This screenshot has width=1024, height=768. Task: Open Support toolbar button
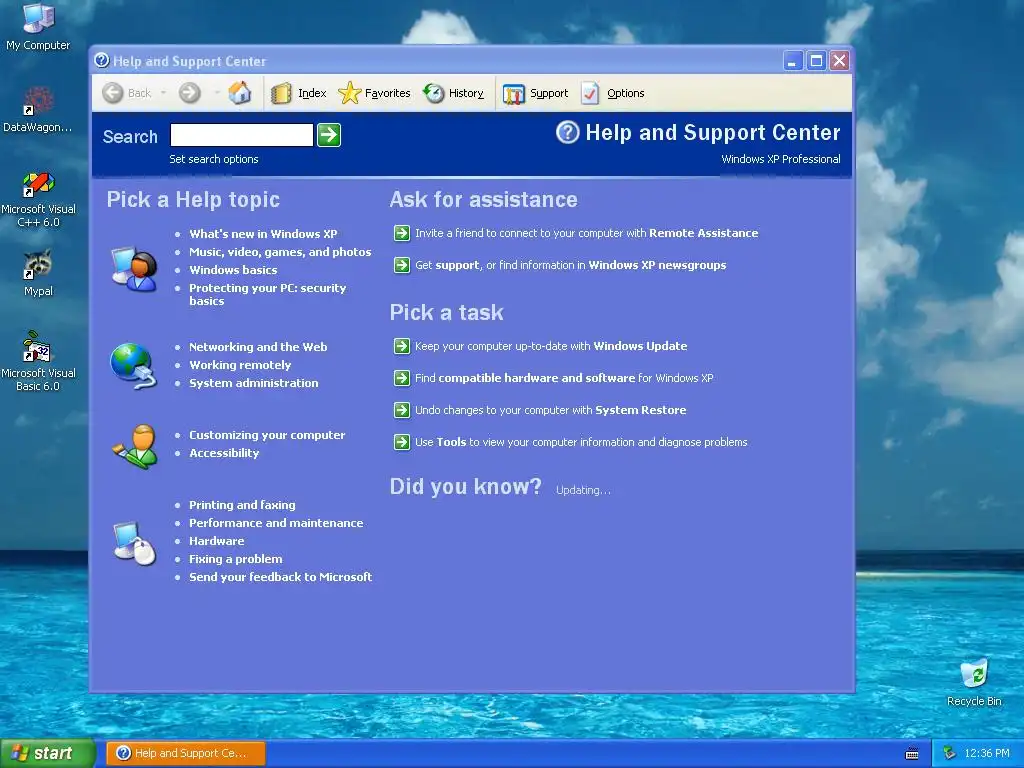[x=536, y=93]
